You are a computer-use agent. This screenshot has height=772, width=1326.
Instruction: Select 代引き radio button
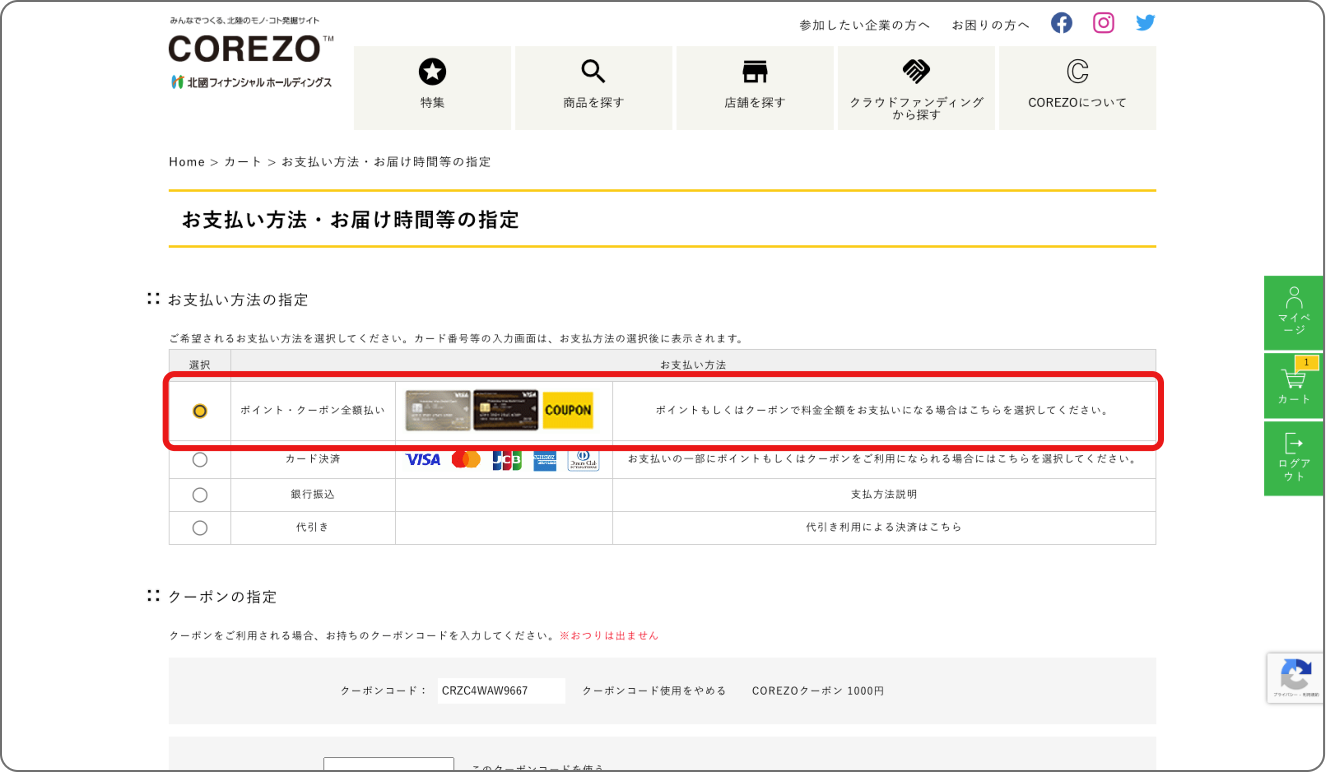coord(200,528)
